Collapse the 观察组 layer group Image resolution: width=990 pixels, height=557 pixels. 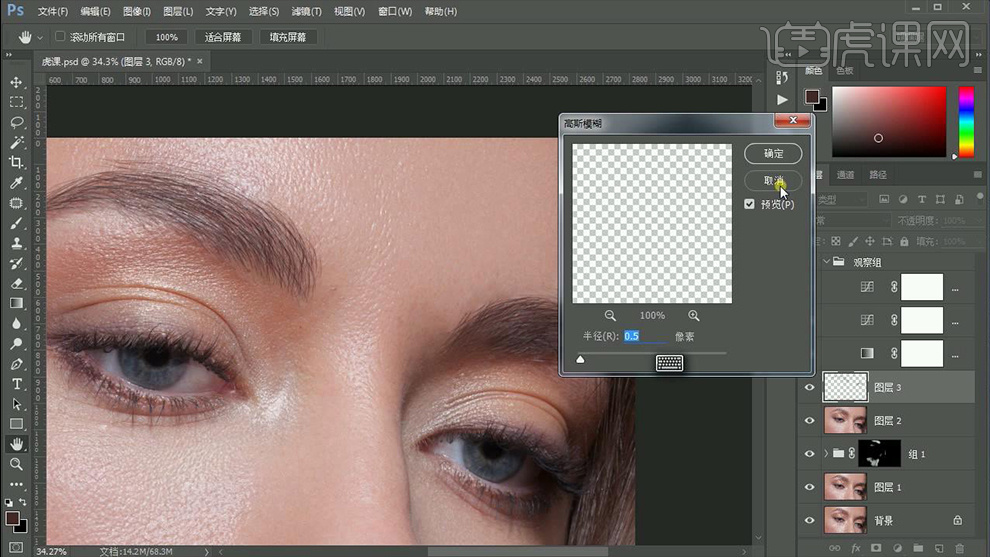pyautogui.click(x=826, y=262)
